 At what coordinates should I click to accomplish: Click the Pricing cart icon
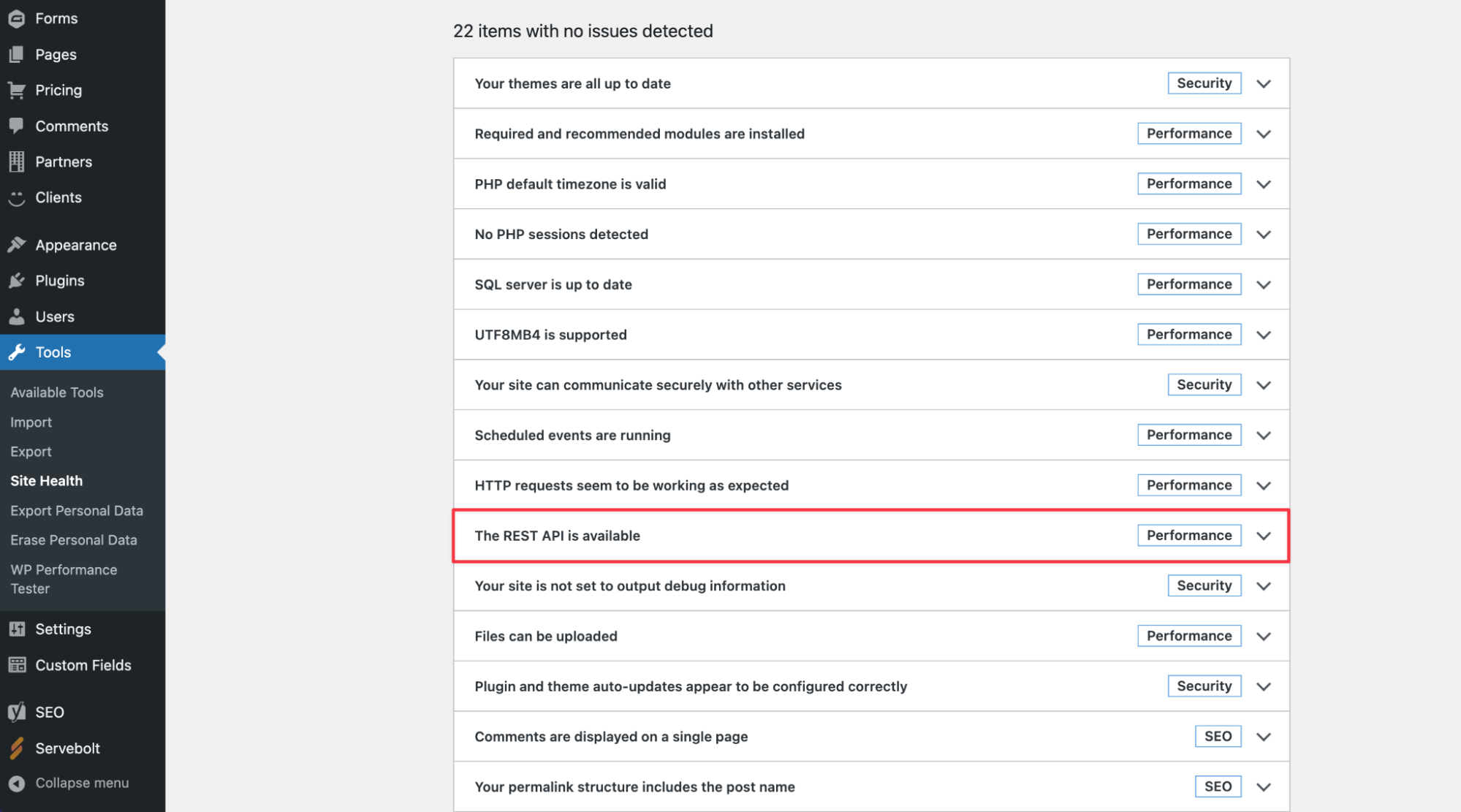(x=17, y=90)
